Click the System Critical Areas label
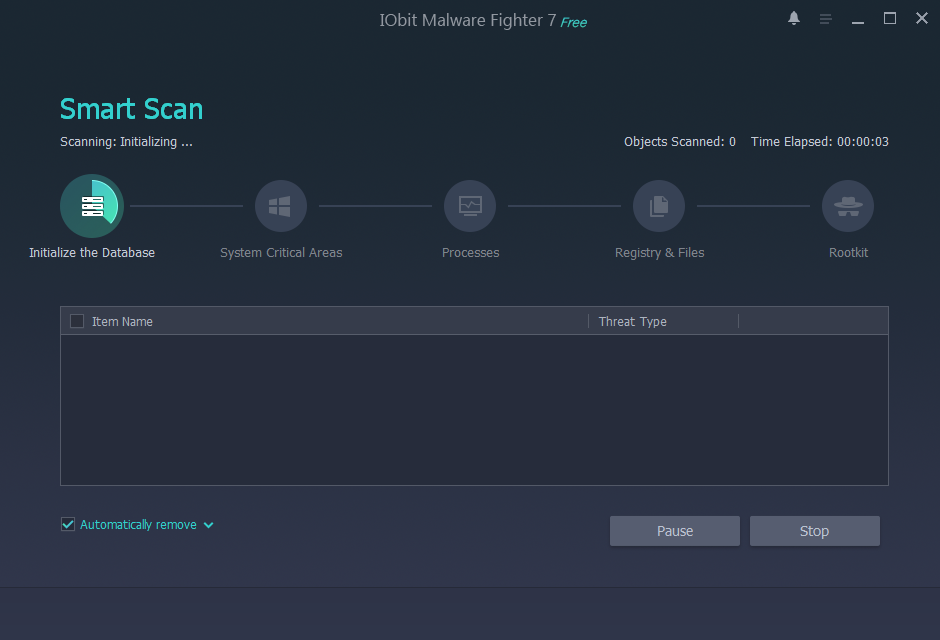 pyautogui.click(x=281, y=253)
